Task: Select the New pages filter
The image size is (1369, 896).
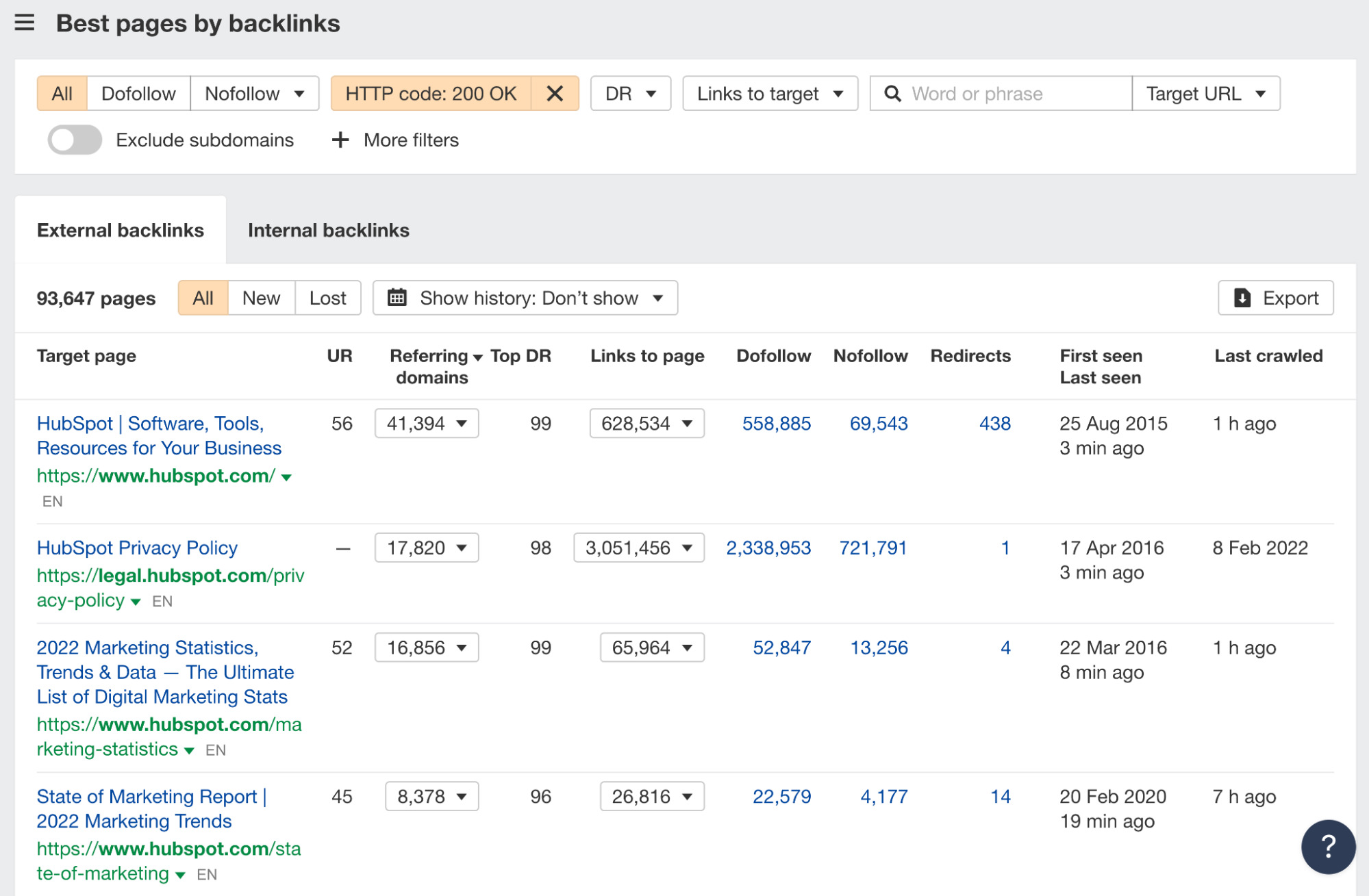Action: pyautogui.click(x=261, y=298)
